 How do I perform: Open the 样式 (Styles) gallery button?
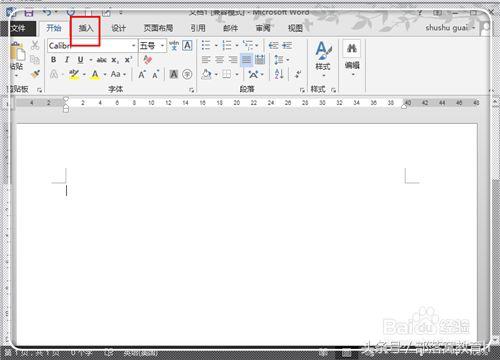323,59
